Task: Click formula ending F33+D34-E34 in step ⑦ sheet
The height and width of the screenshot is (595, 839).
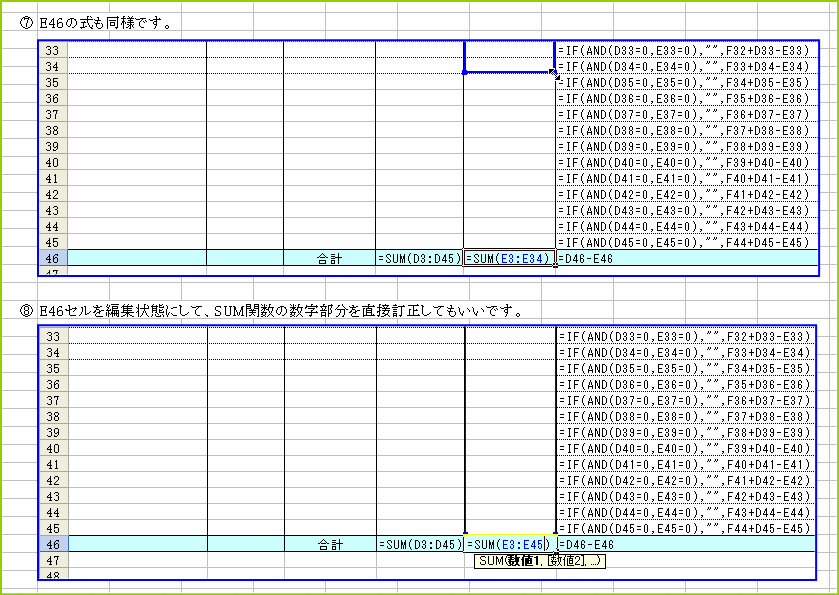Action: [x=688, y=67]
